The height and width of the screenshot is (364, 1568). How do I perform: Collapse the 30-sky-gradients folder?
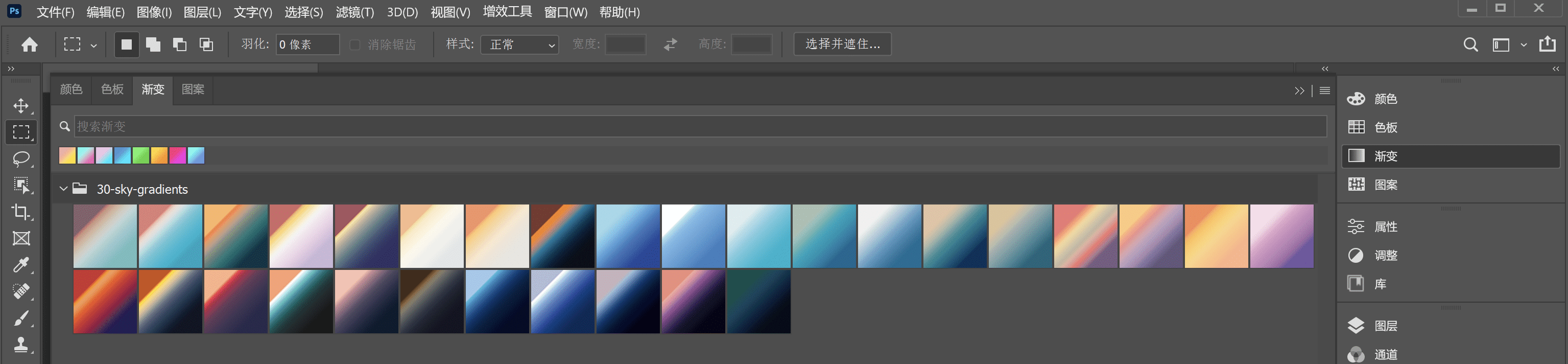(x=63, y=189)
